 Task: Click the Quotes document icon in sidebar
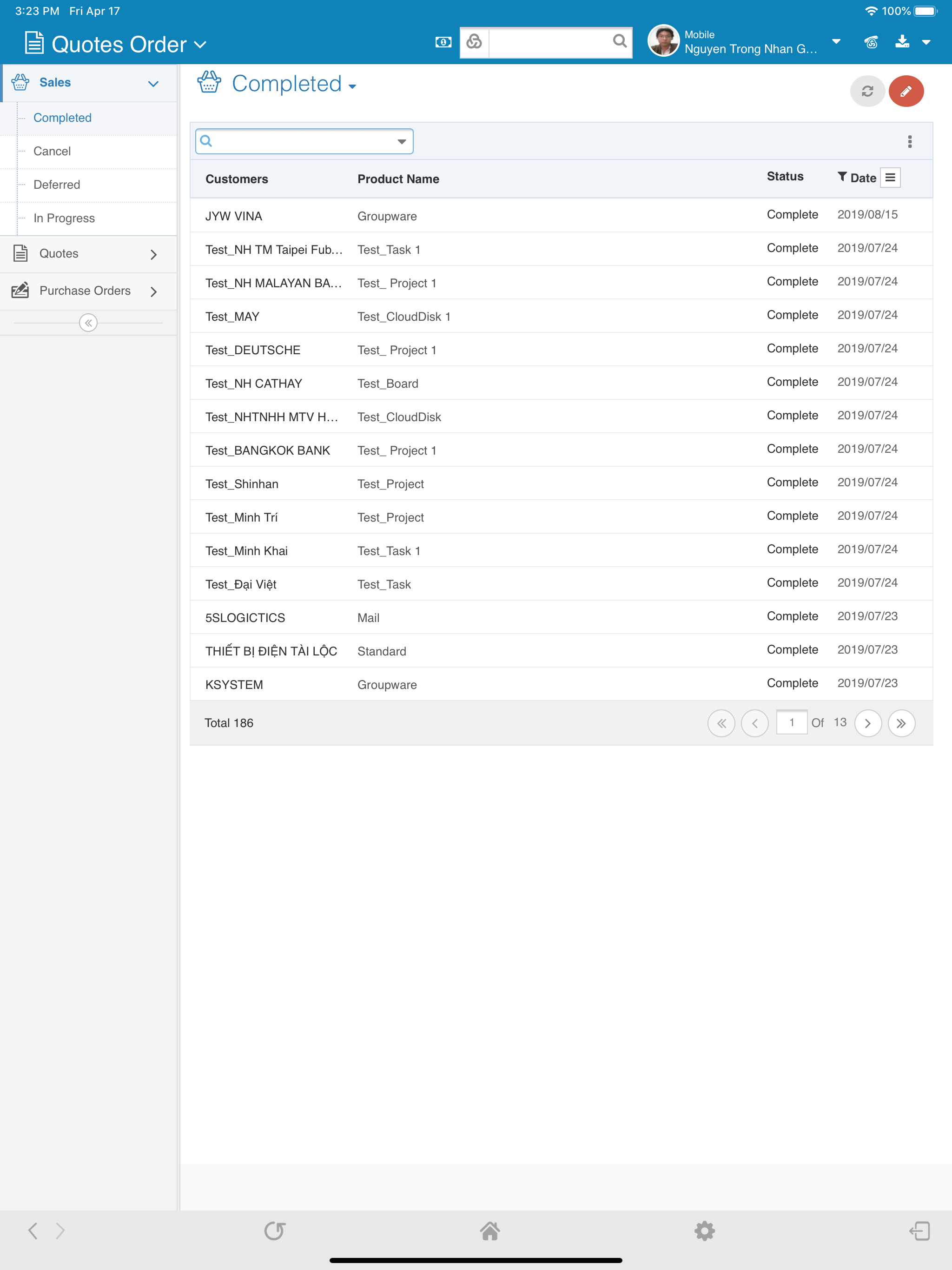coord(20,253)
